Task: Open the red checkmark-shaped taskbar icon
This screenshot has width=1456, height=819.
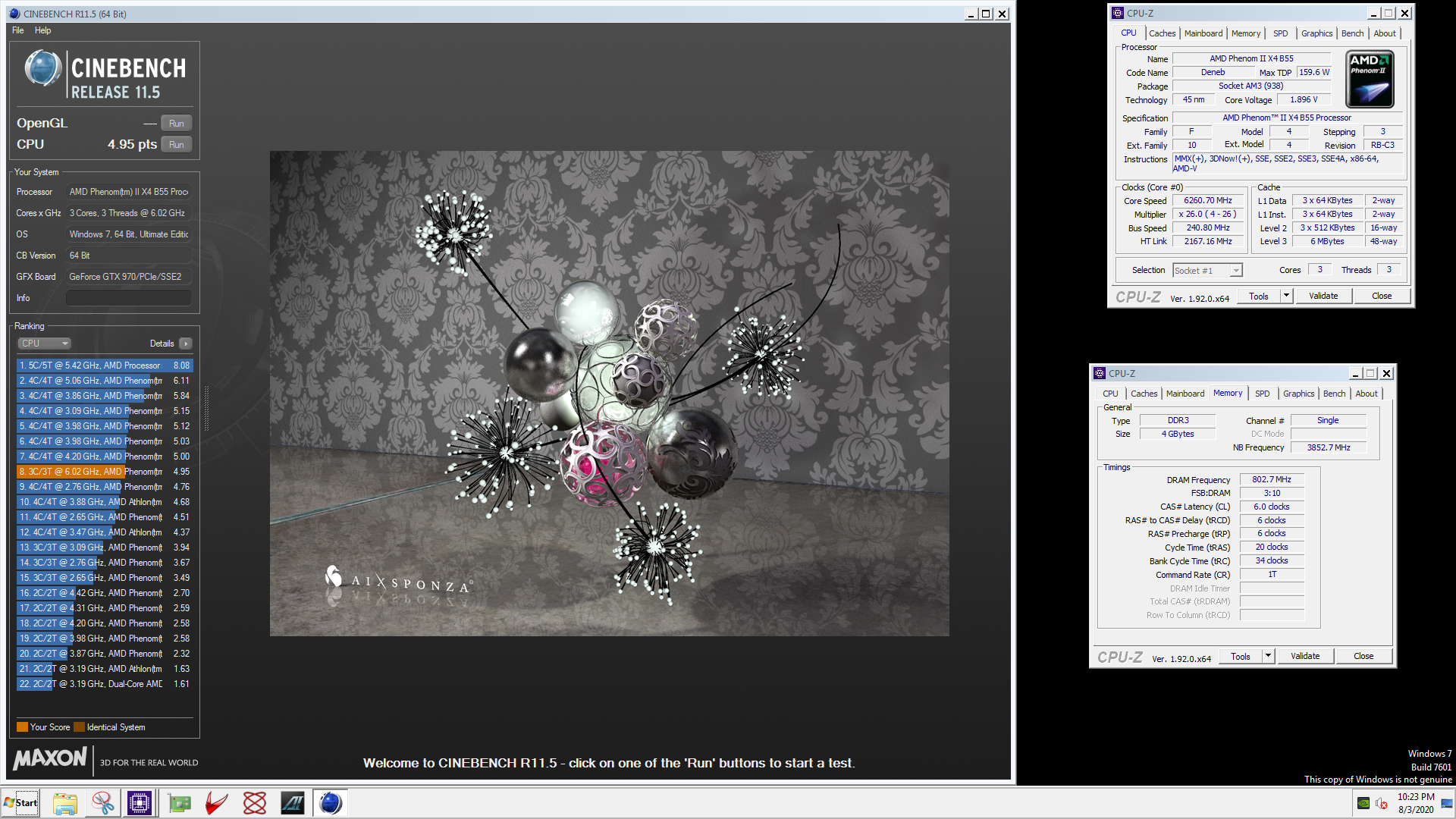Action: [x=217, y=803]
